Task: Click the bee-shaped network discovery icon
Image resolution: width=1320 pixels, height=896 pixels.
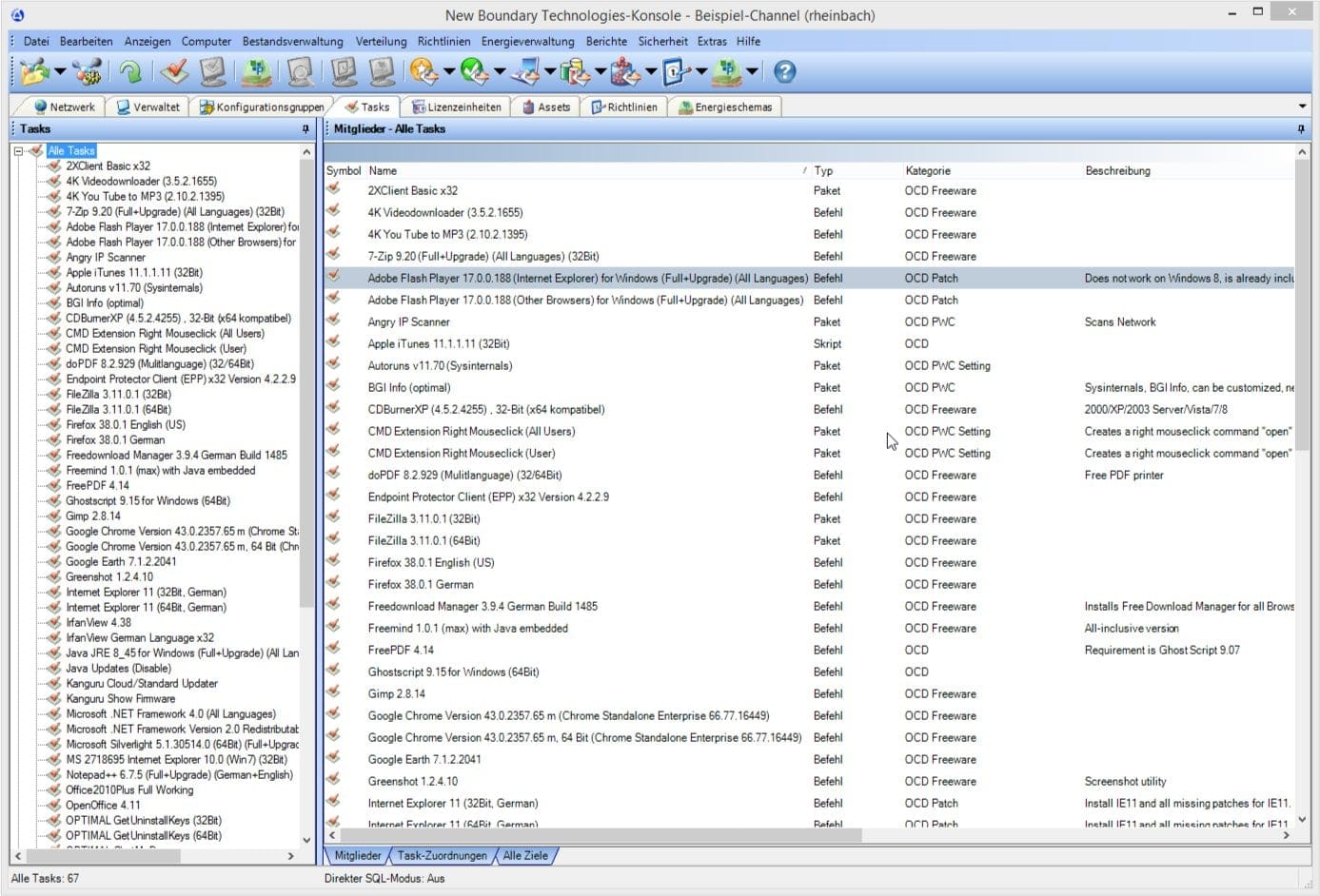Action: (x=88, y=71)
